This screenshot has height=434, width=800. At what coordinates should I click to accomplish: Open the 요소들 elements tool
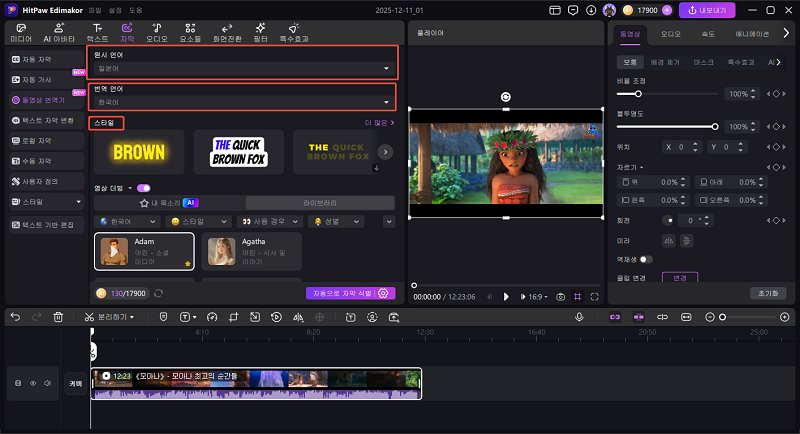click(x=190, y=33)
